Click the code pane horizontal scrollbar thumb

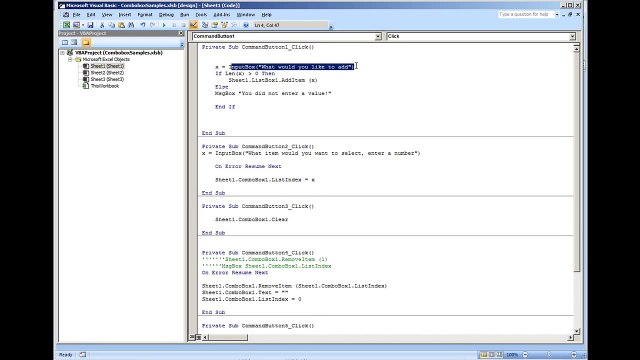(x=228, y=337)
